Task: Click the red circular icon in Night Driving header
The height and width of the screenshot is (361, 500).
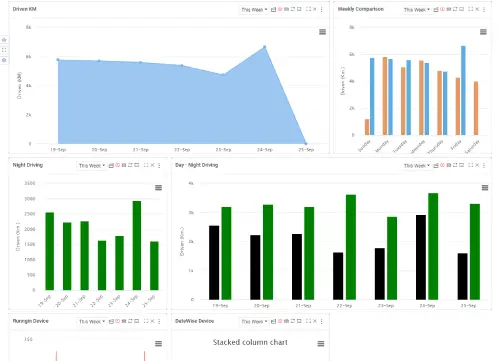Action: 117,165
